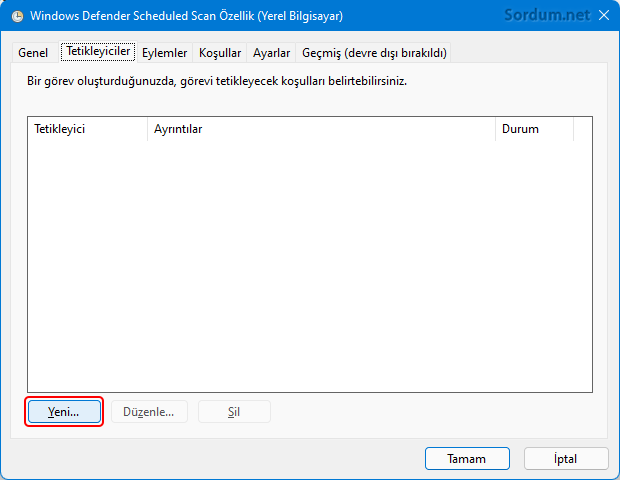Sort by the Tetikleyici column header

(87, 129)
